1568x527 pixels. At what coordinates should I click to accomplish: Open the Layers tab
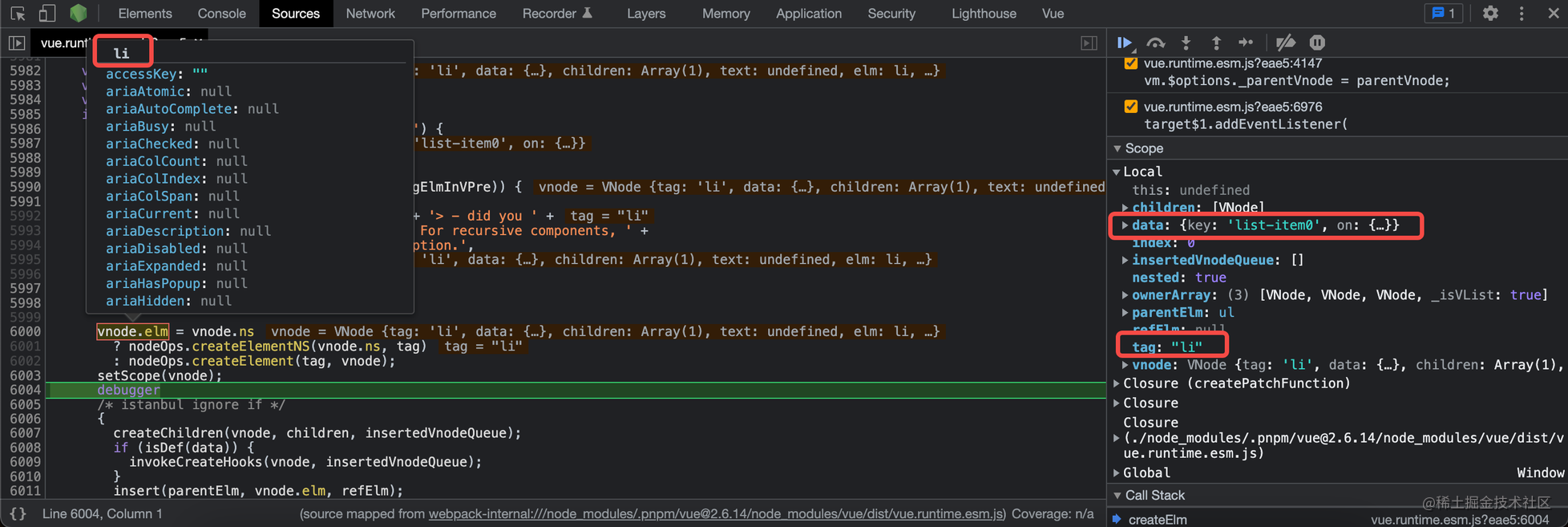coord(646,14)
